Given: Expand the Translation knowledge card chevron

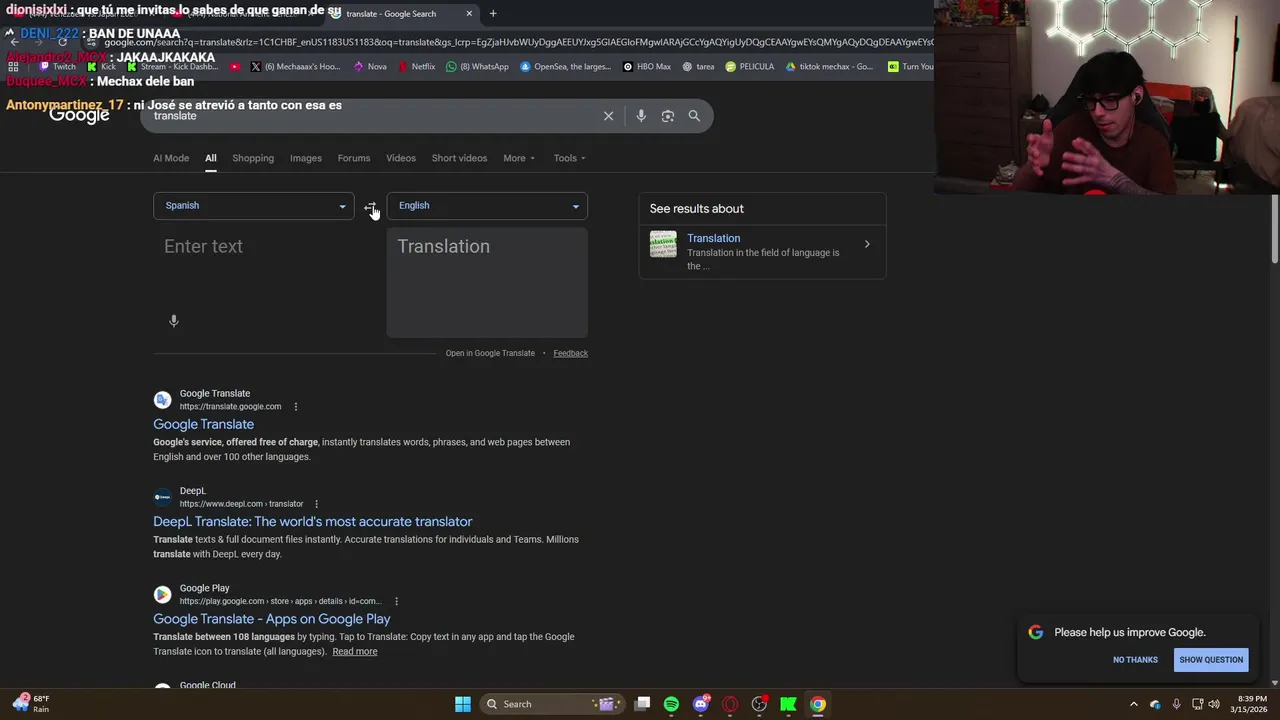Looking at the screenshot, I should pos(867,244).
